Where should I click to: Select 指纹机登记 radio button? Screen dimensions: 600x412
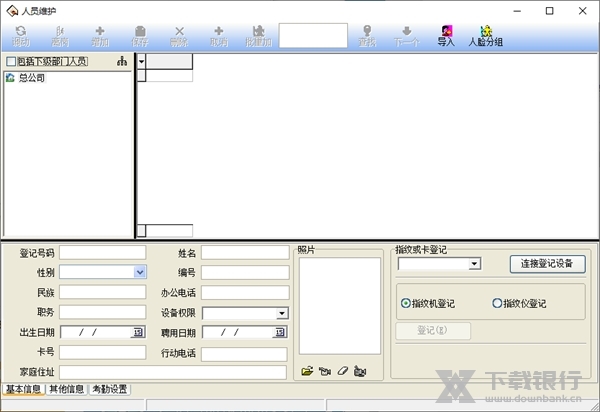(x=405, y=303)
